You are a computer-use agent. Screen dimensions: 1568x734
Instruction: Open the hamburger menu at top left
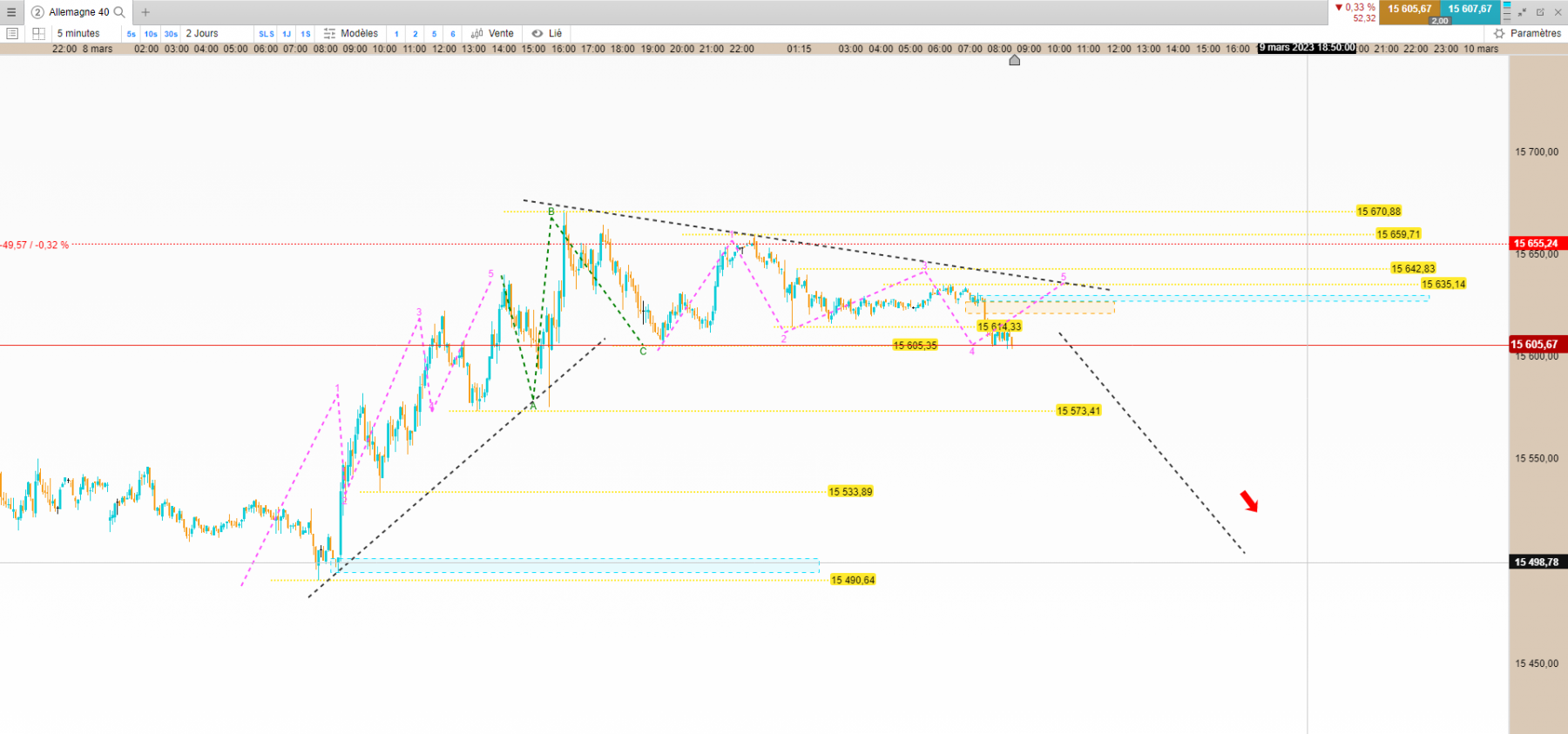pyautogui.click(x=11, y=12)
